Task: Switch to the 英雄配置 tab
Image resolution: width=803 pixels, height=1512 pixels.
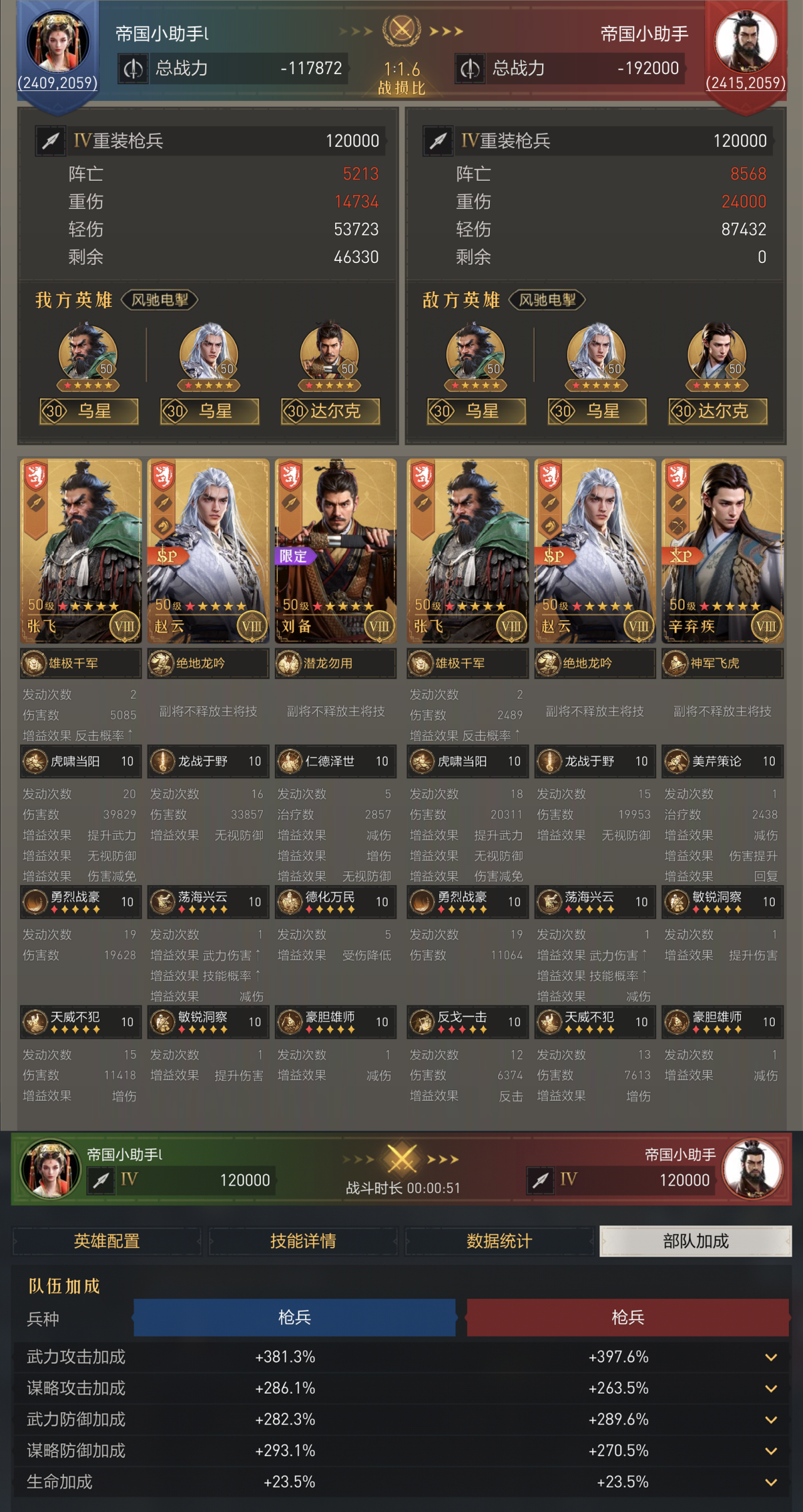Action: [107, 1241]
